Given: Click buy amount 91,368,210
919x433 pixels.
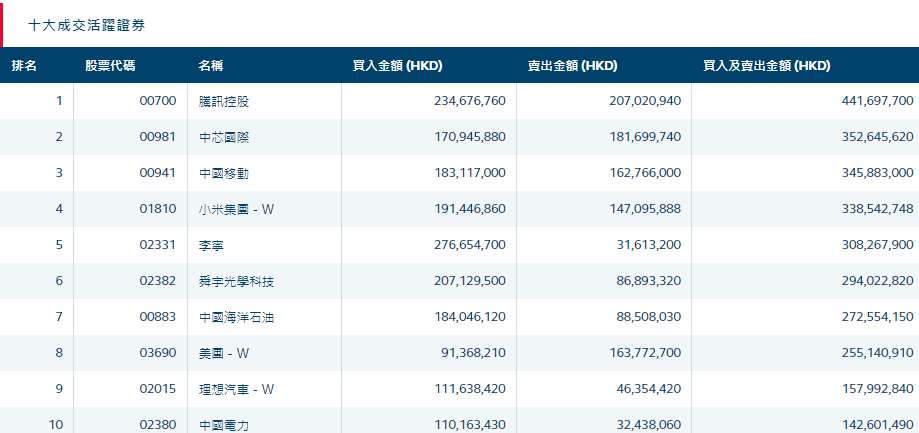Looking at the screenshot, I should [473, 353].
